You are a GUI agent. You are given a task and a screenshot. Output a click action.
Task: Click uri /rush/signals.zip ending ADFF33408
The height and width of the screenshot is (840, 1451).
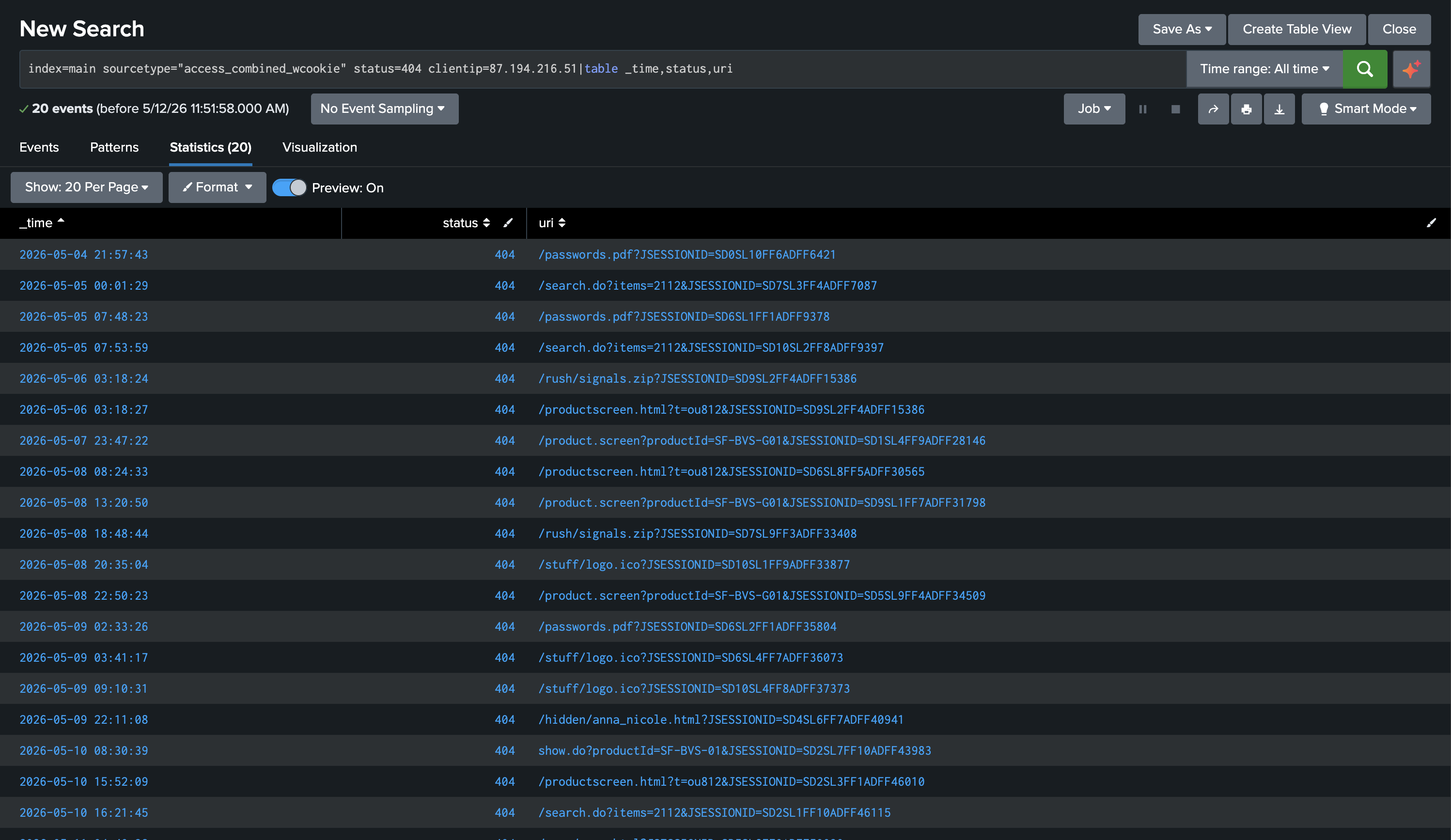pyautogui.click(x=697, y=534)
